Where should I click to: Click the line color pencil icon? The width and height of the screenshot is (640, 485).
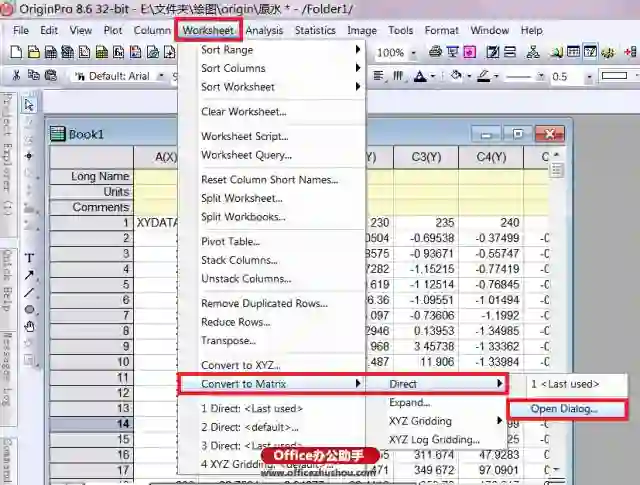(484, 76)
